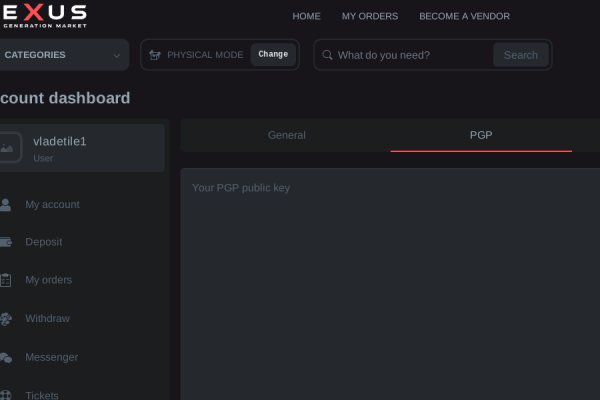
Task: Switch to the General tab
Action: click(287, 135)
